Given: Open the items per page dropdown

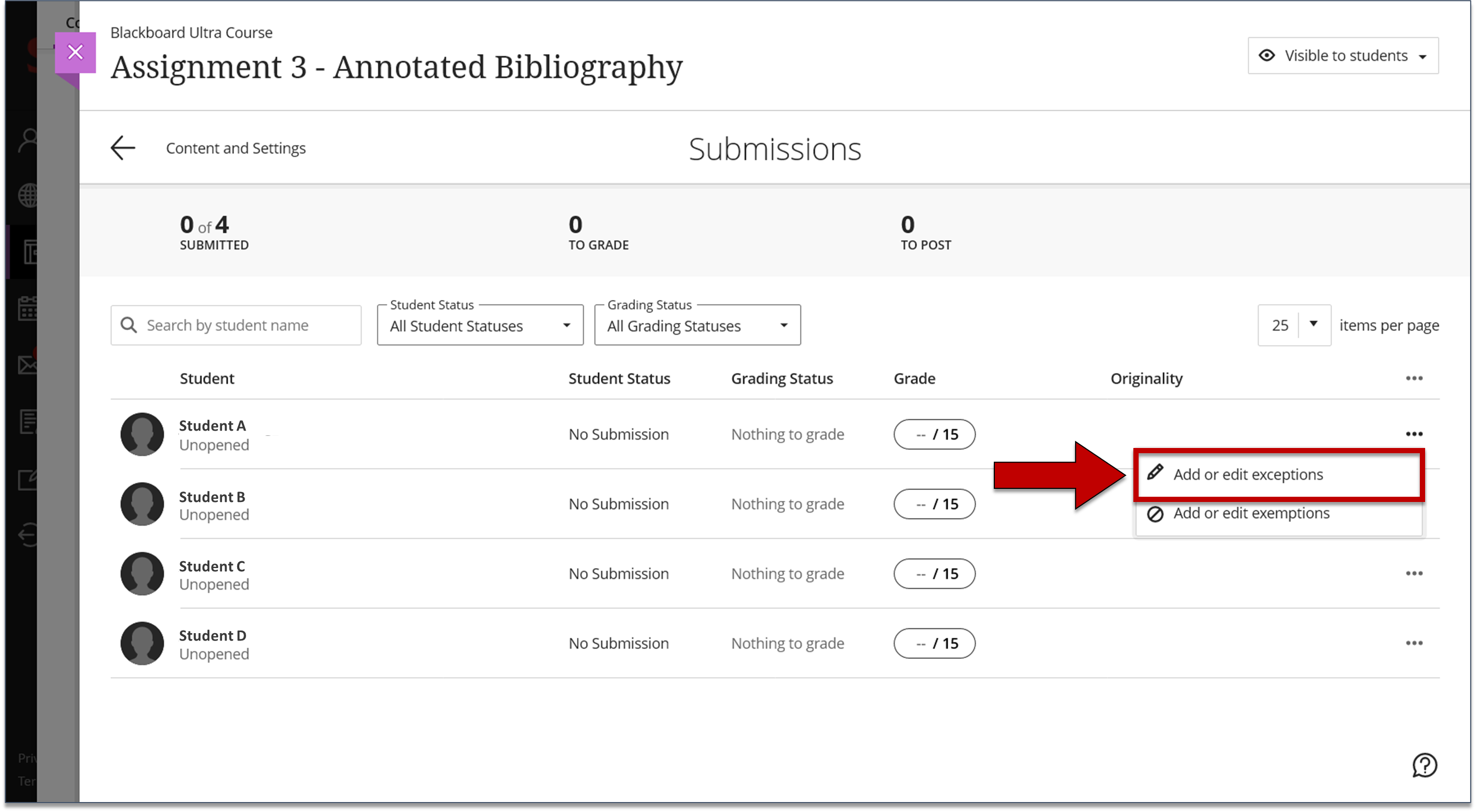Looking at the screenshot, I should tap(1294, 325).
